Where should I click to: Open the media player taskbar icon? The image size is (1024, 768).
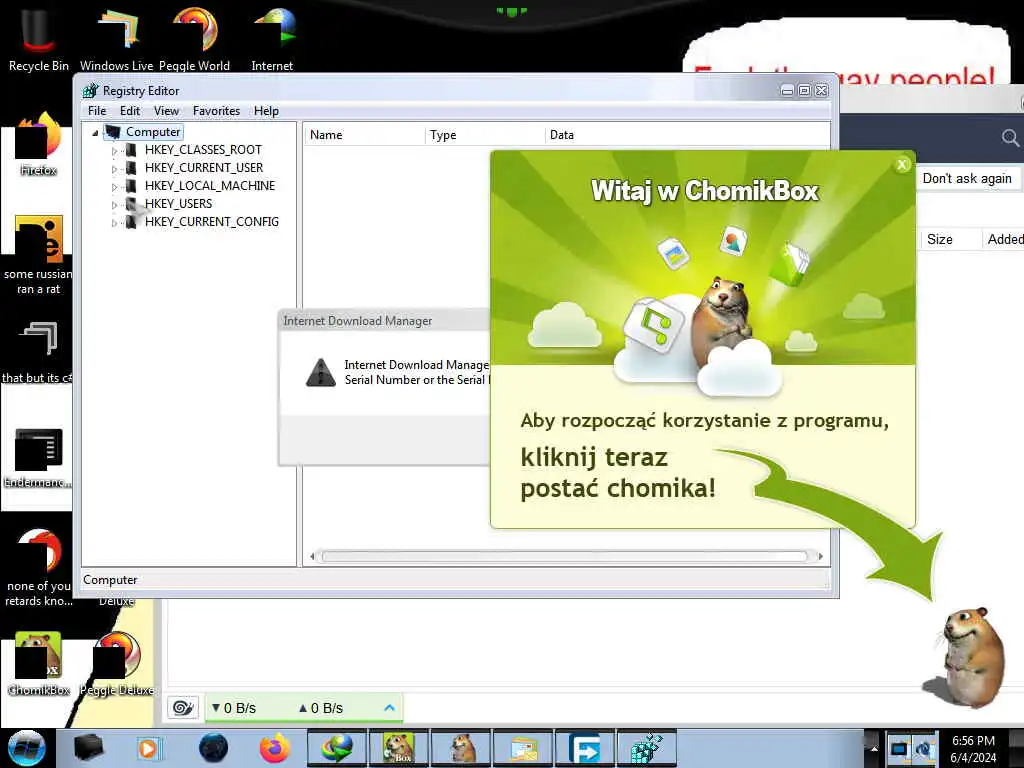148,748
